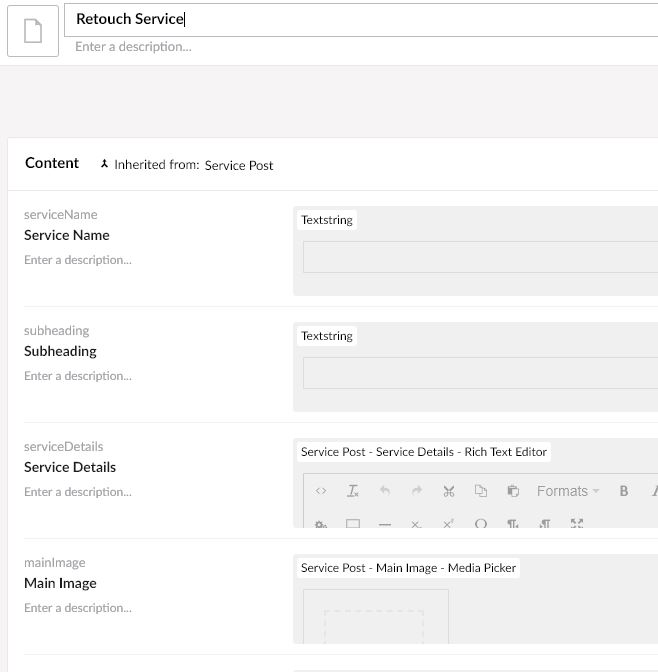Click the superscript icon
This screenshot has height=672, width=658.
coord(448,524)
